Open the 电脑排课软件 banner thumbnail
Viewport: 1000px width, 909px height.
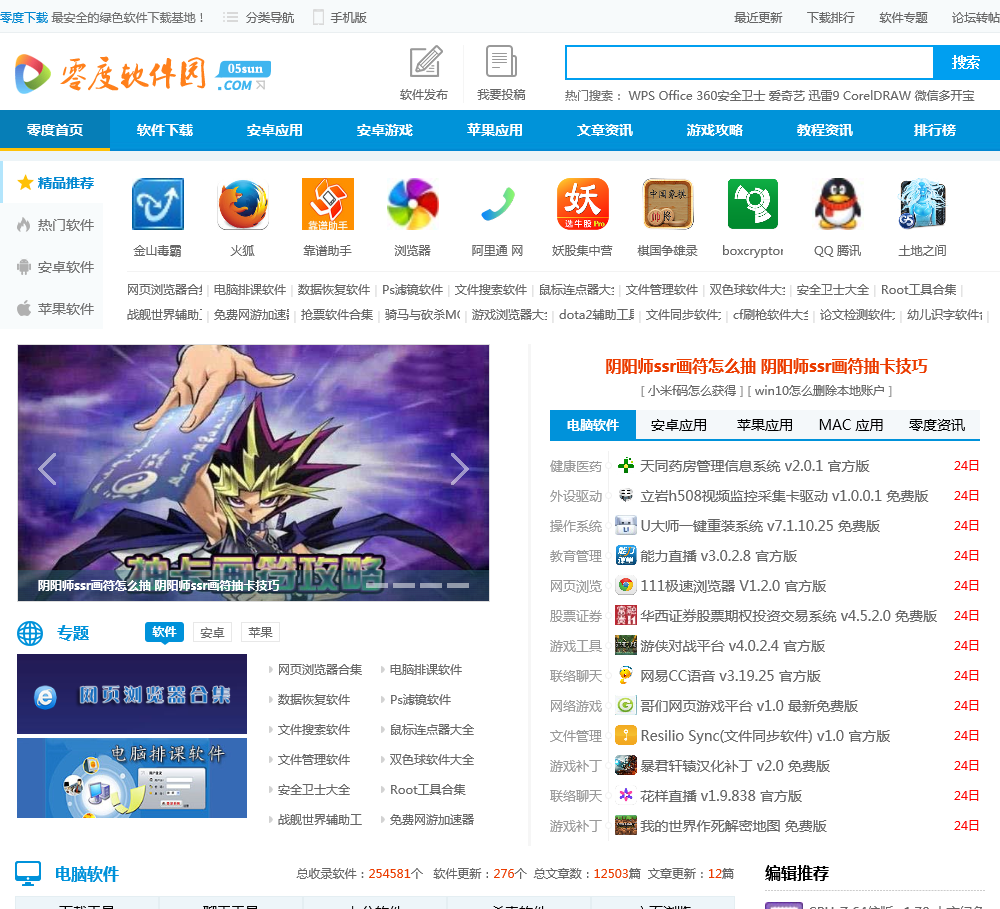coord(132,778)
